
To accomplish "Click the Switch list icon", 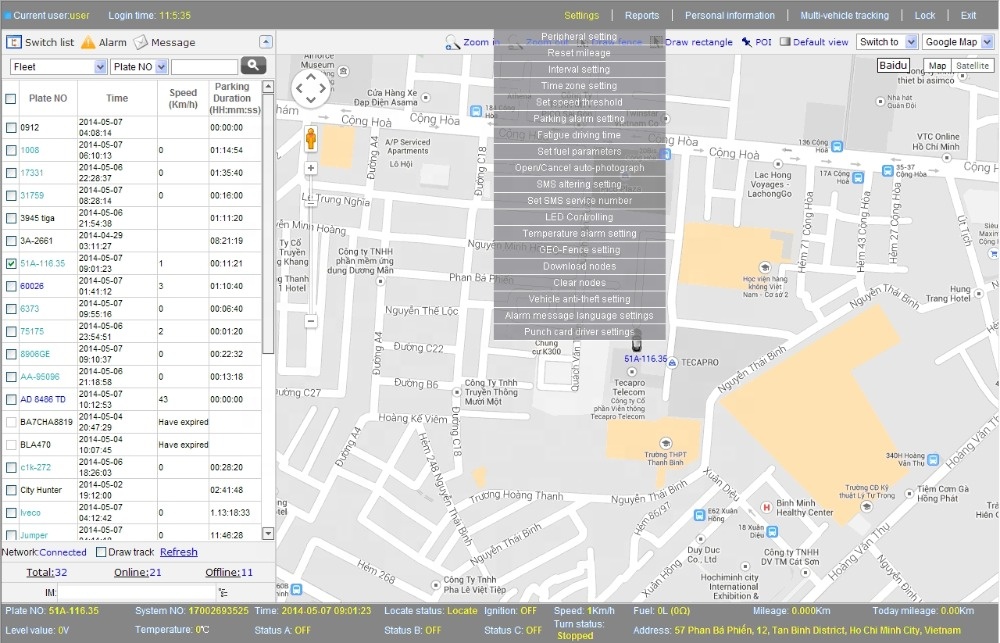I will pyautogui.click(x=14, y=42).
